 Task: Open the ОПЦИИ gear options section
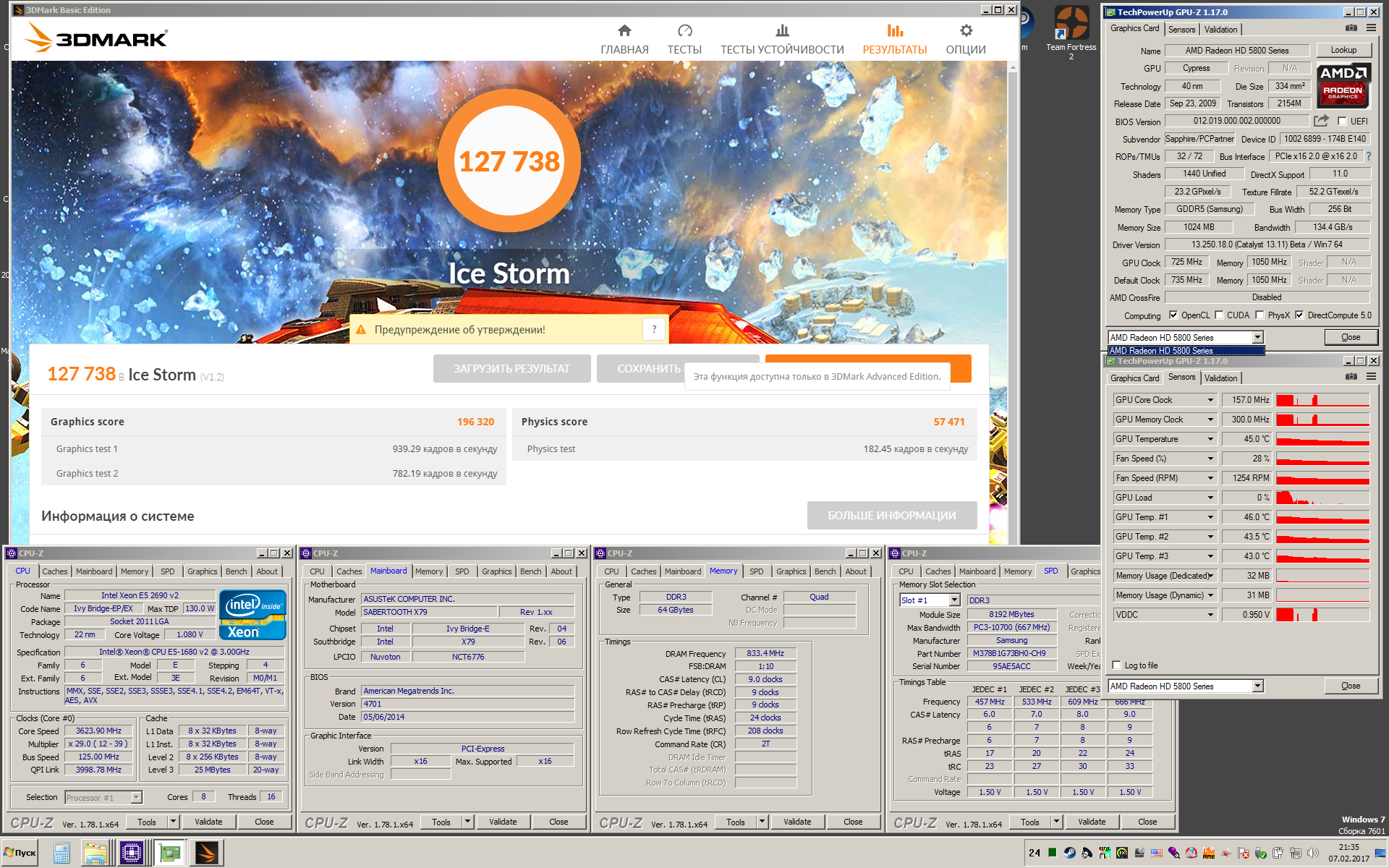[966, 39]
